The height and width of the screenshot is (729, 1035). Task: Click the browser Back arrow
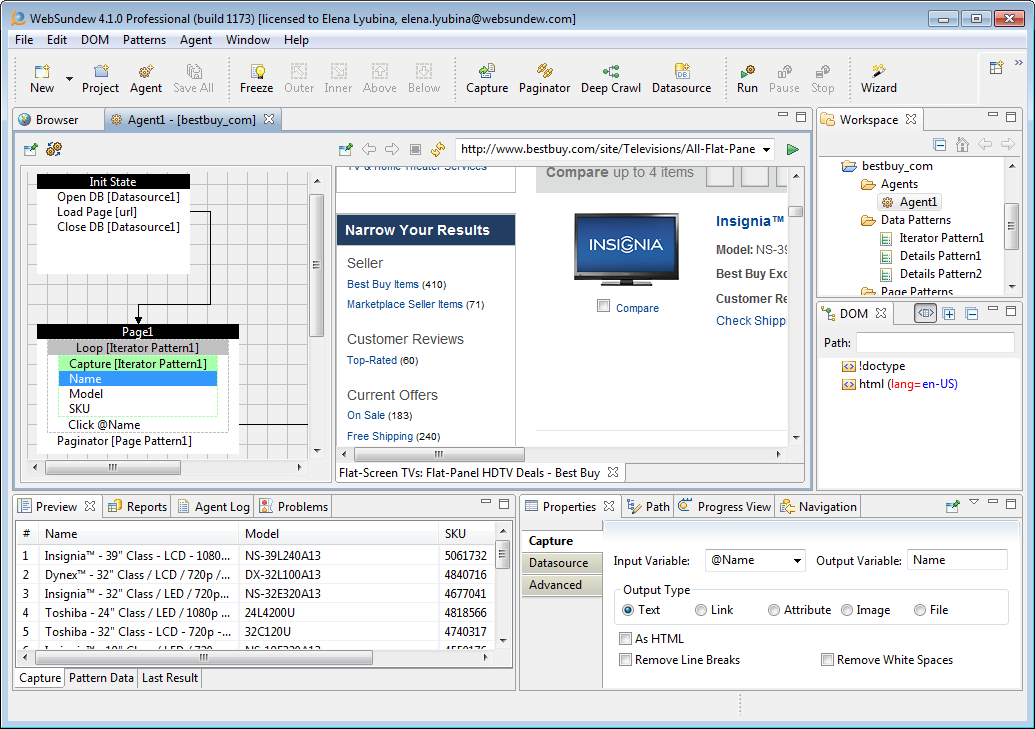[369, 149]
